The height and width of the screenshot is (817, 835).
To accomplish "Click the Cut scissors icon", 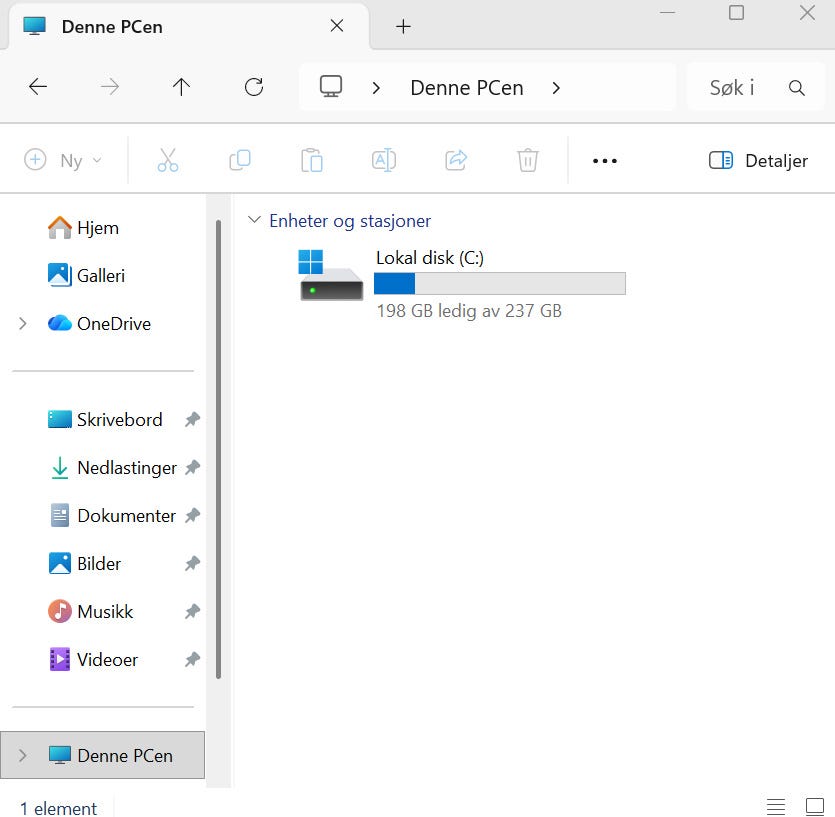I will pos(168,160).
